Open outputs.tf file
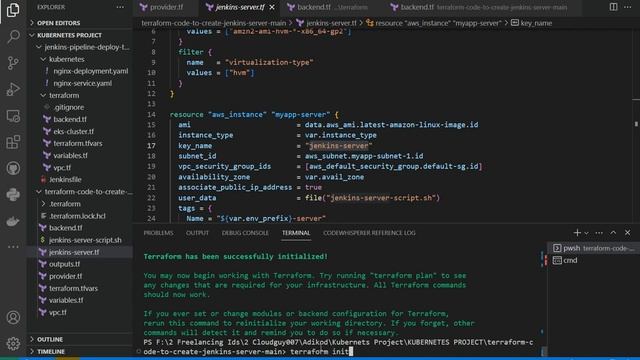 80,264
